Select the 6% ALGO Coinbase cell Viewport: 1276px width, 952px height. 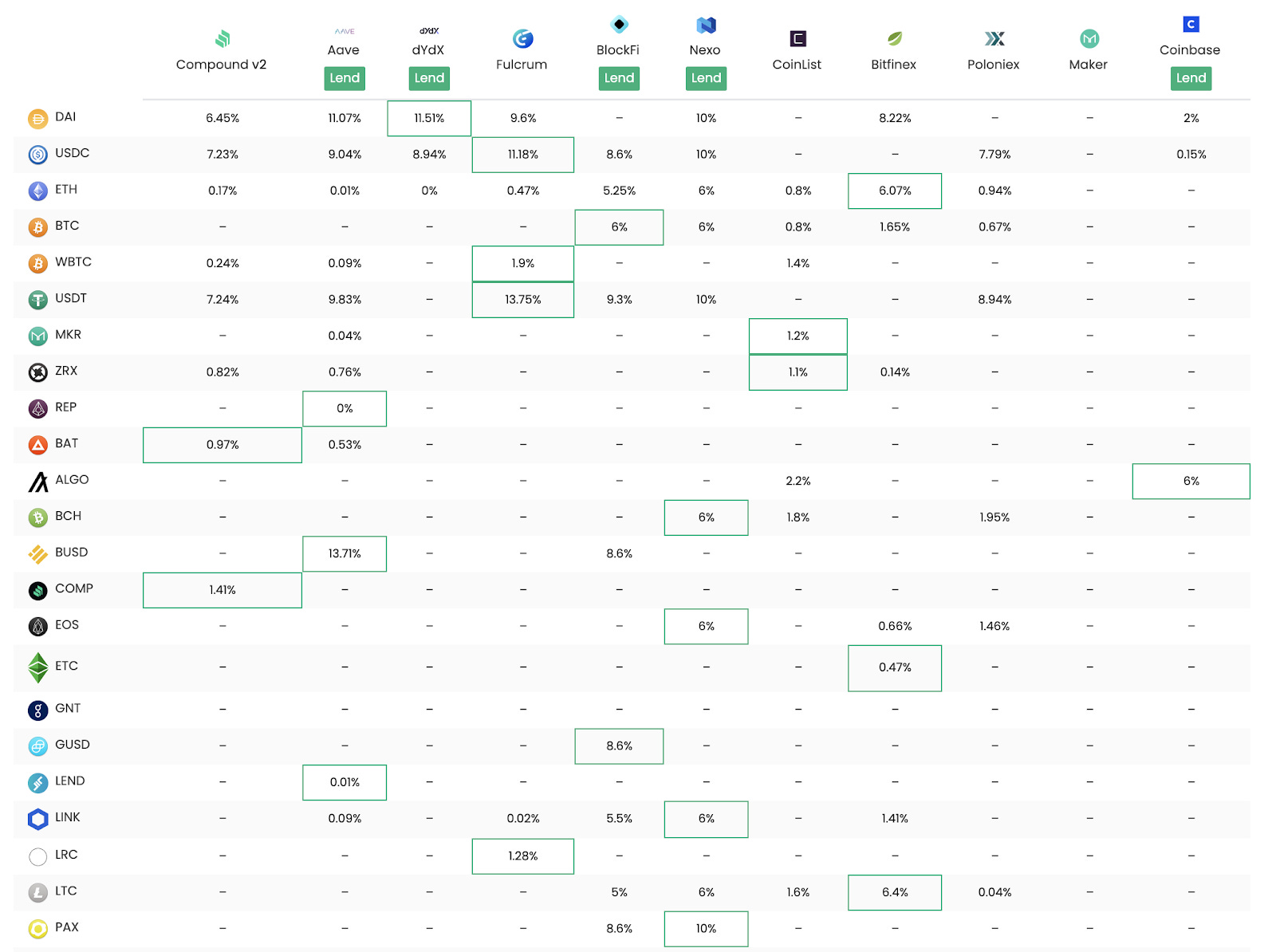[1191, 481]
